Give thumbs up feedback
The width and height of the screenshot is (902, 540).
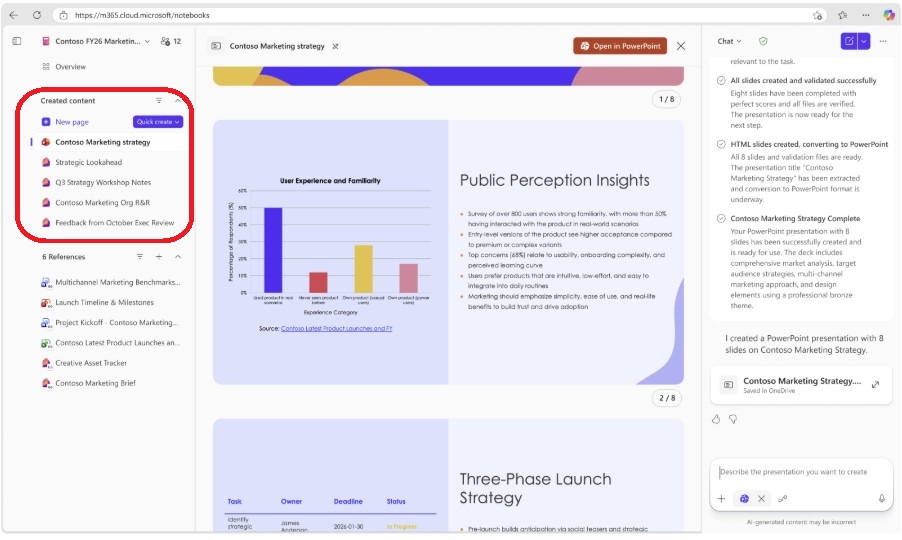point(716,419)
